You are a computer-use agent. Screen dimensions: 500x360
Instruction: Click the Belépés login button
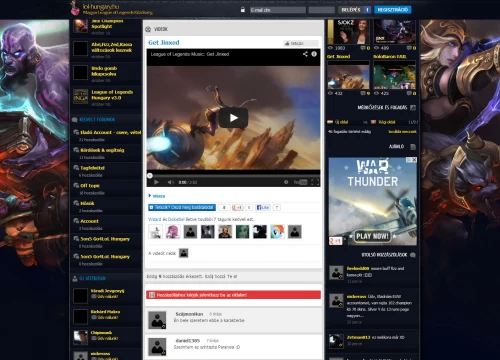[x=351, y=10]
